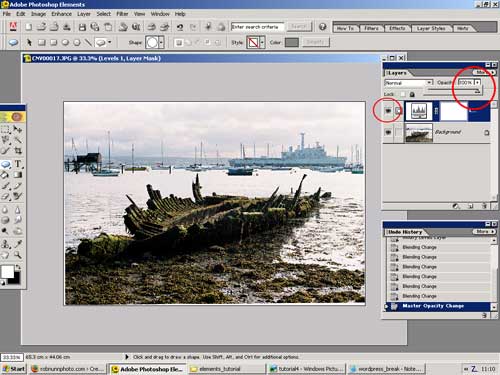The height and width of the screenshot is (375, 500).
Task: Switch to tutorial4 Windows Picture taskbar item
Action: click(308, 369)
